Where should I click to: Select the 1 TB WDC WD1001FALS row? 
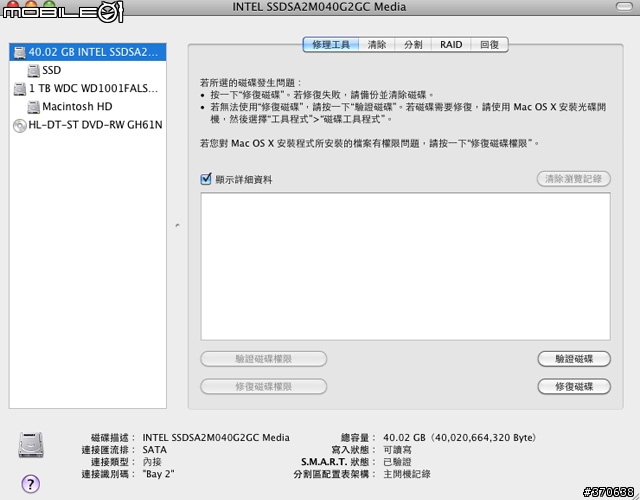[x=88, y=89]
